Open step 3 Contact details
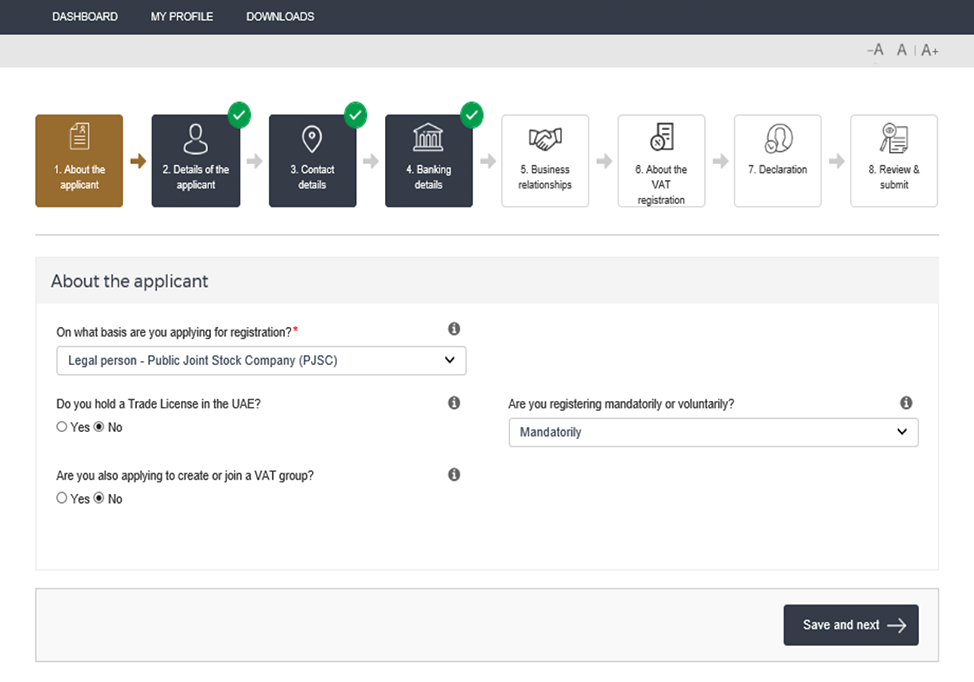This screenshot has width=974, height=682. pyautogui.click(x=312, y=161)
